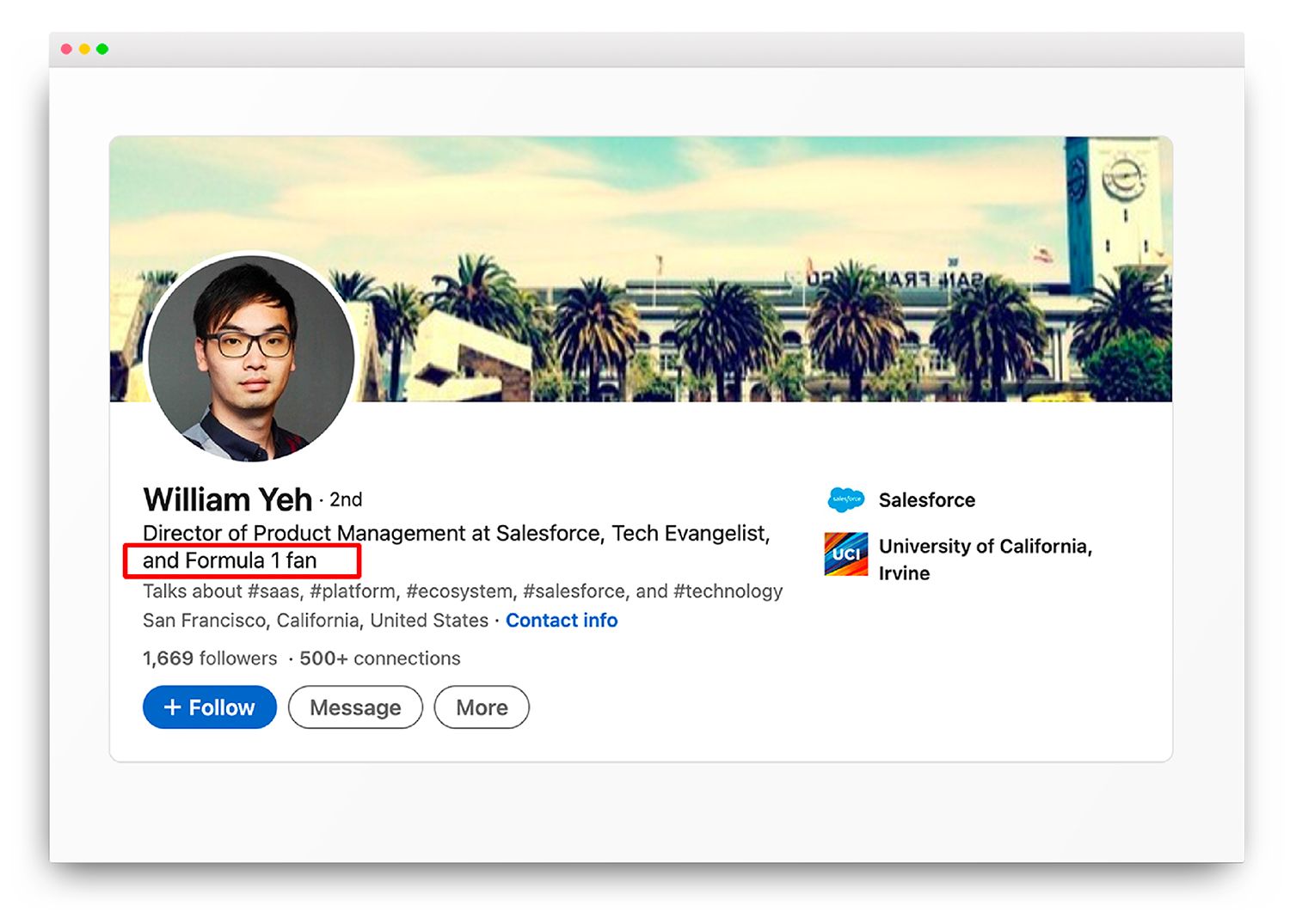Click the plus icon in the Follow button

[172, 707]
